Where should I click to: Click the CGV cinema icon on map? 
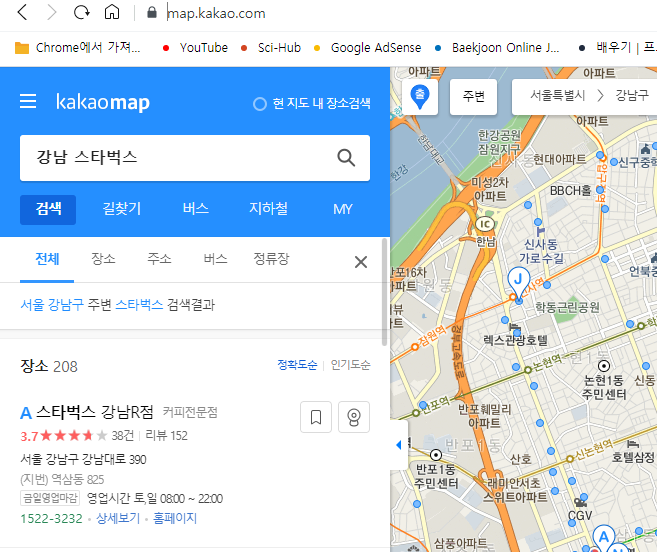pos(581,502)
